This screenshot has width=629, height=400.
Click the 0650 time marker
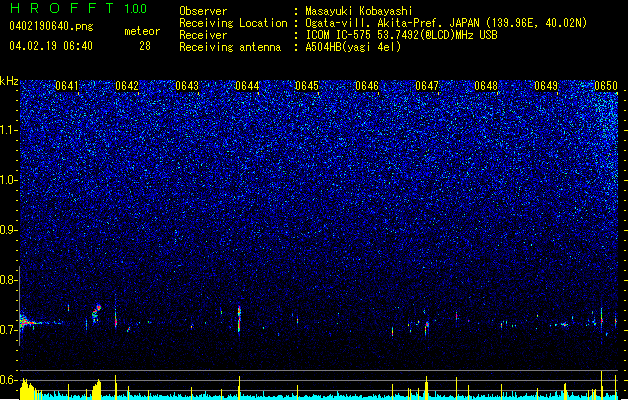(606, 86)
